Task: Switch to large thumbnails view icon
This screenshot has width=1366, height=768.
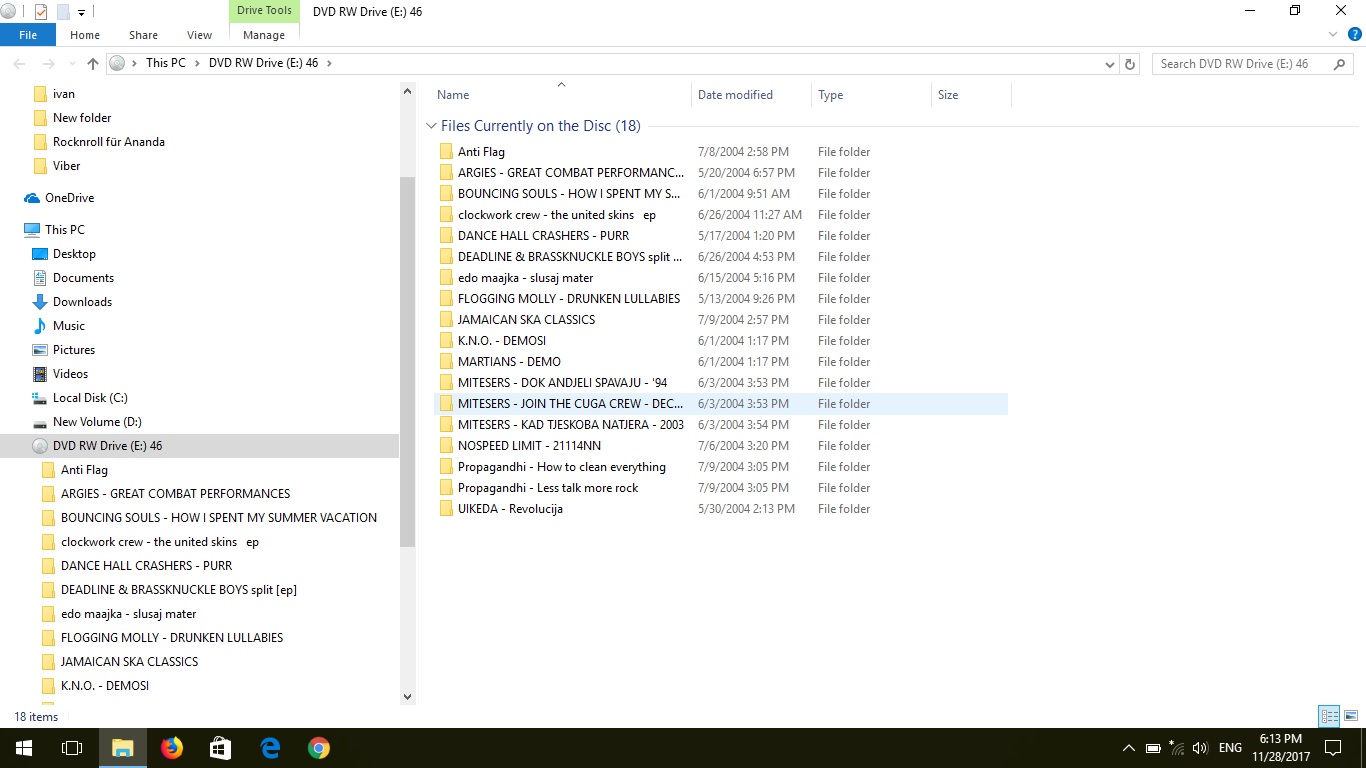Action: click(1351, 716)
